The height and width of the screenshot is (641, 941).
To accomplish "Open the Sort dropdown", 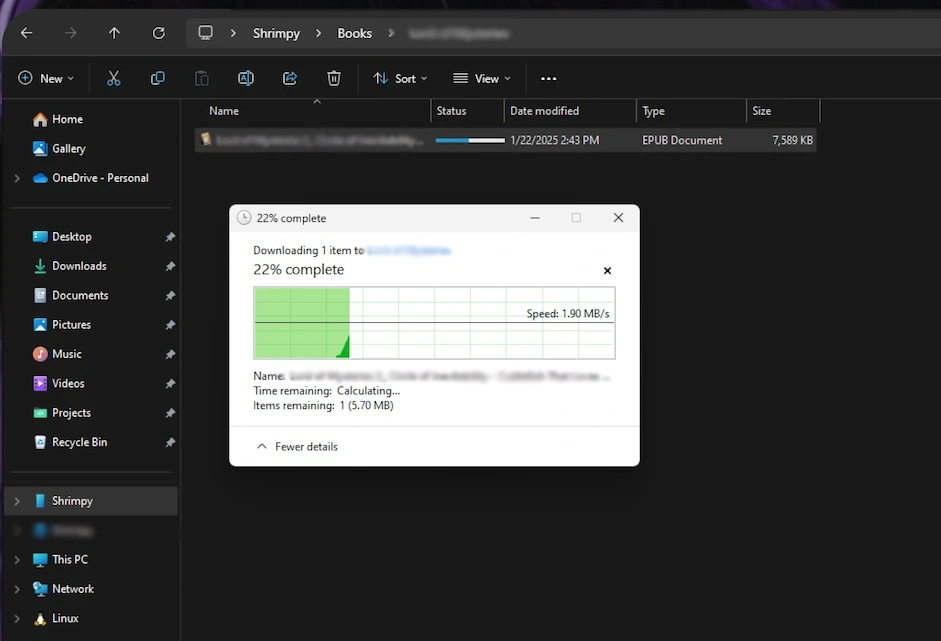I will (x=400, y=79).
